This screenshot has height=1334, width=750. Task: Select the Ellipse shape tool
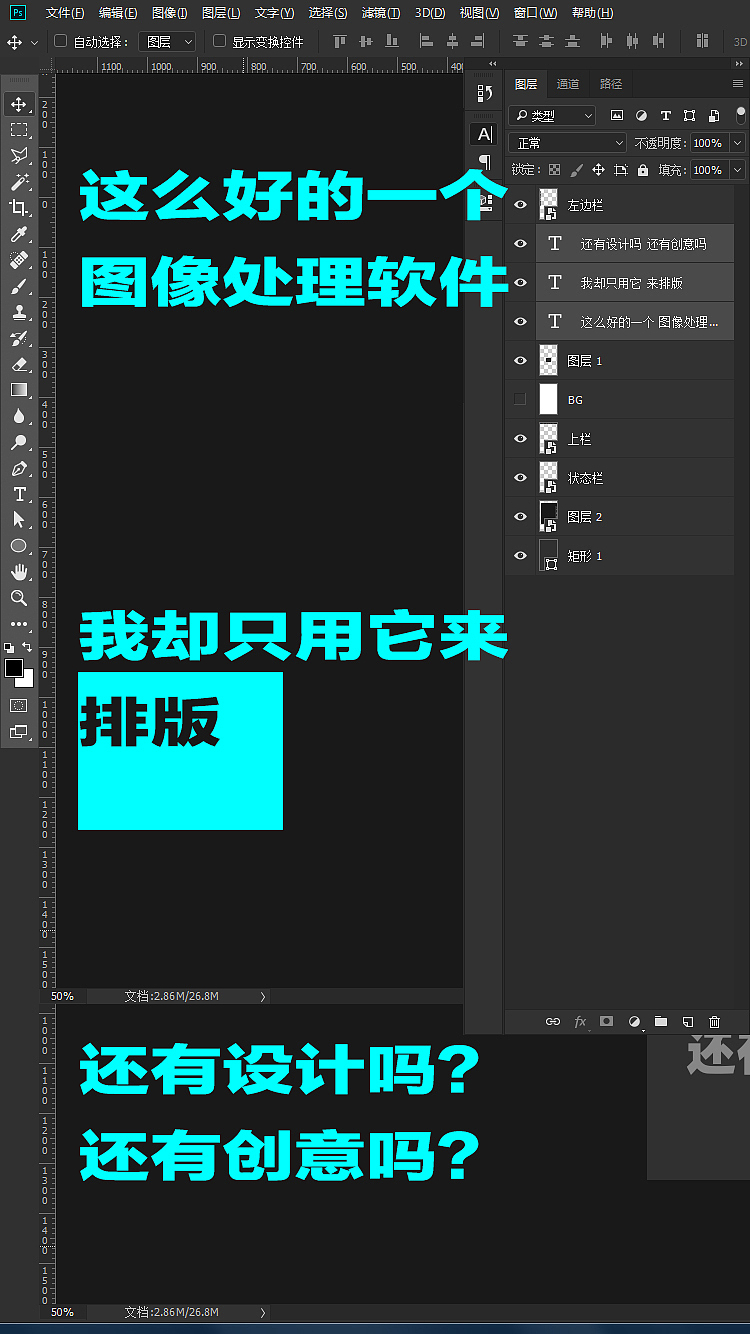(x=19, y=546)
